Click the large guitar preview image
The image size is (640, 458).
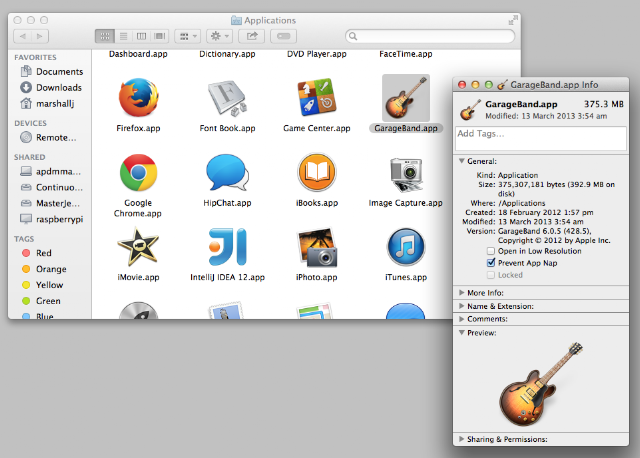click(541, 384)
